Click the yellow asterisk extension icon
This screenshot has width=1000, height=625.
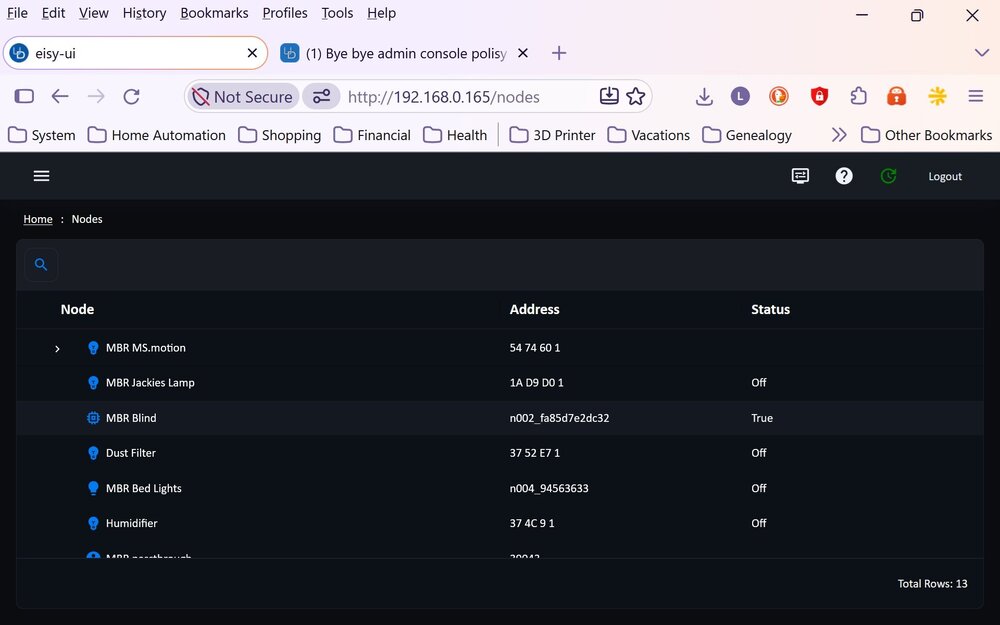coord(937,96)
